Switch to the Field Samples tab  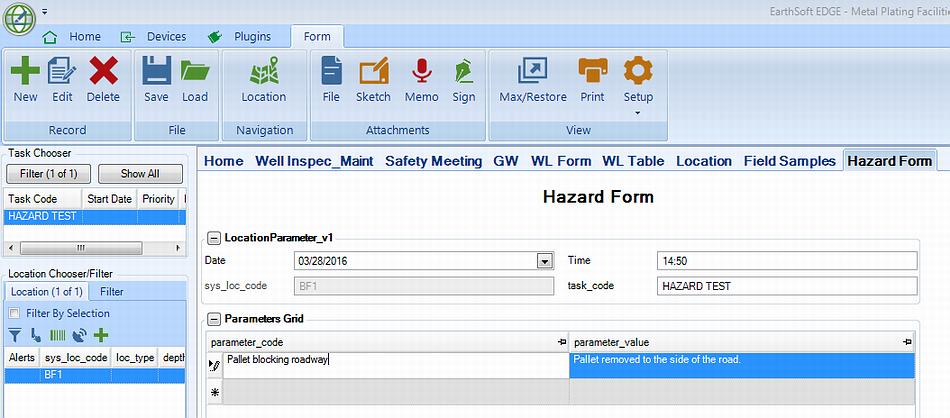789,161
